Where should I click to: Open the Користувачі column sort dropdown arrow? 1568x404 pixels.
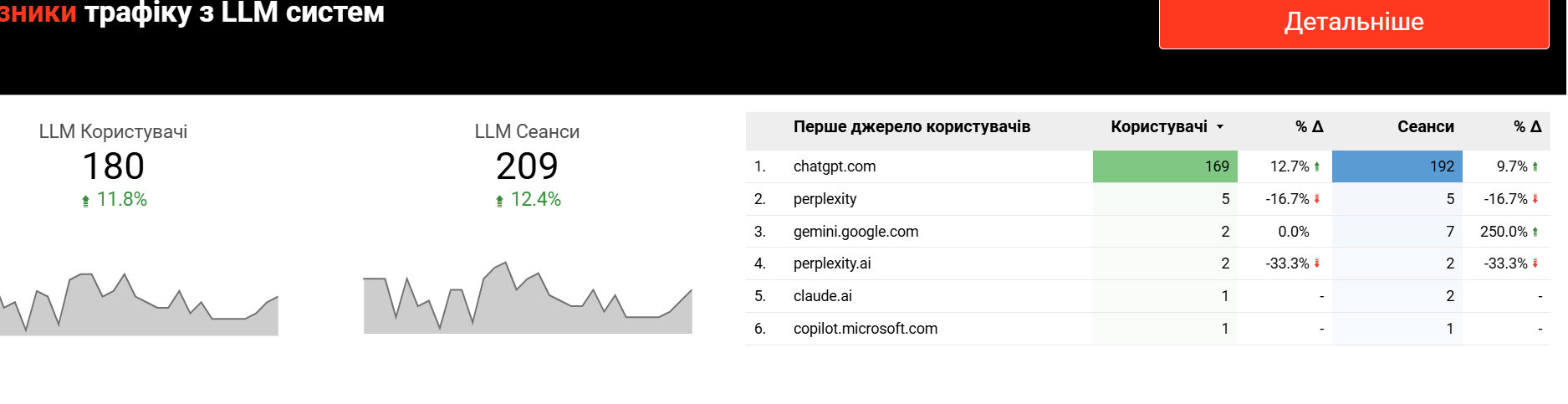1220,127
